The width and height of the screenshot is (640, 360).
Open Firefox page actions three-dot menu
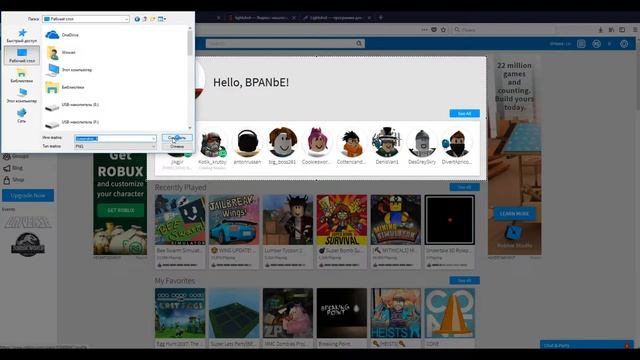point(424,30)
